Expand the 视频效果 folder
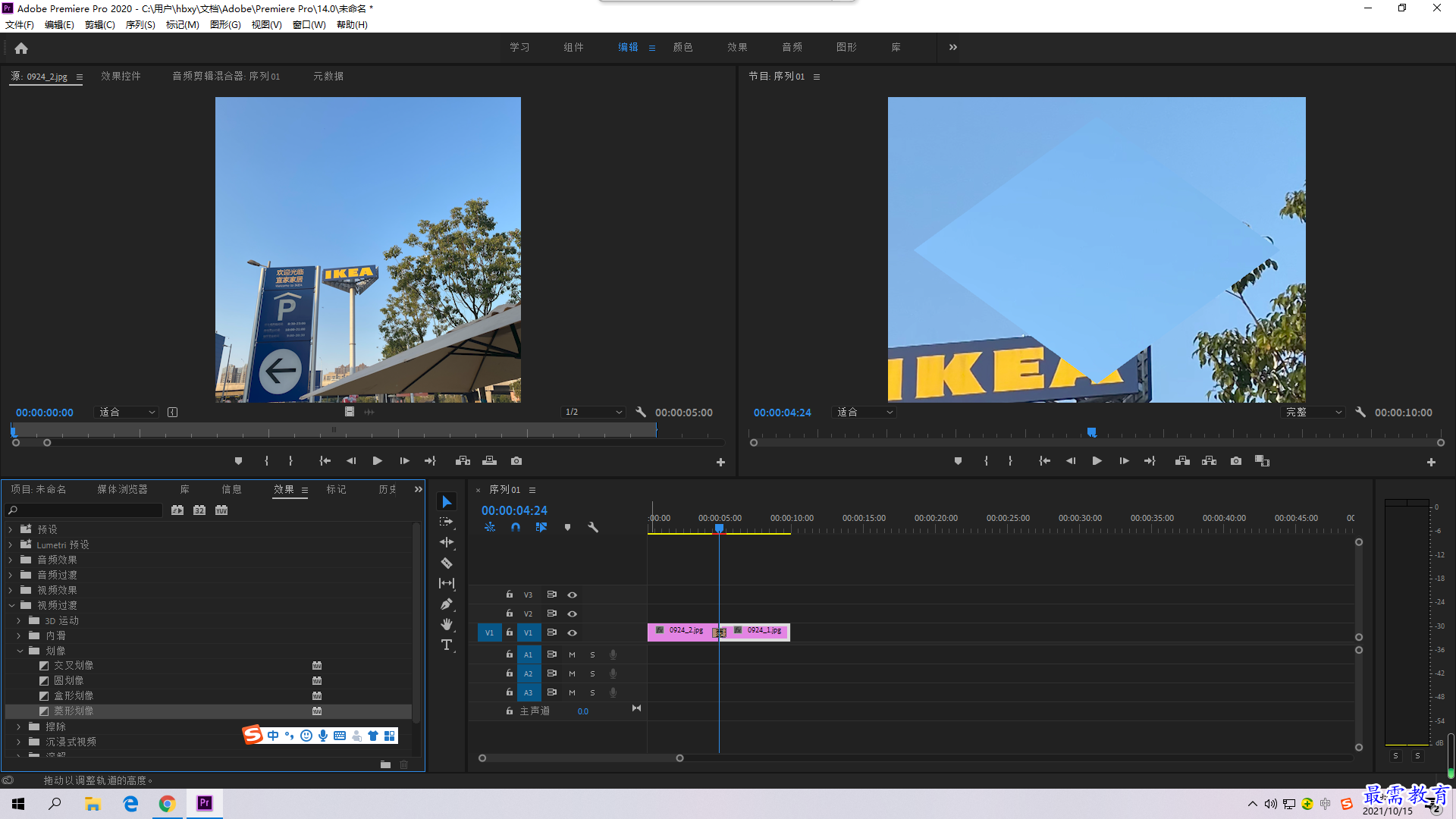The image size is (1456, 819). click(x=11, y=590)
